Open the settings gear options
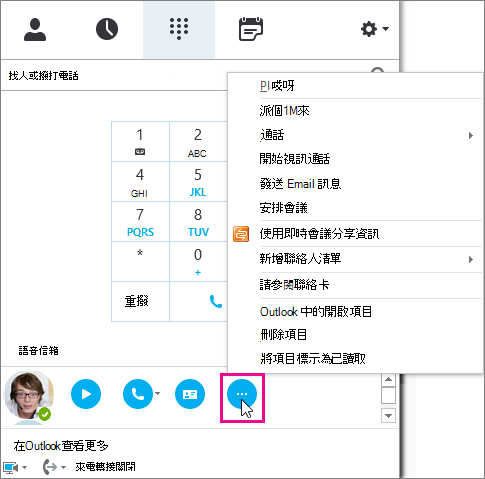485x479 pixels. tap(369, 29)
